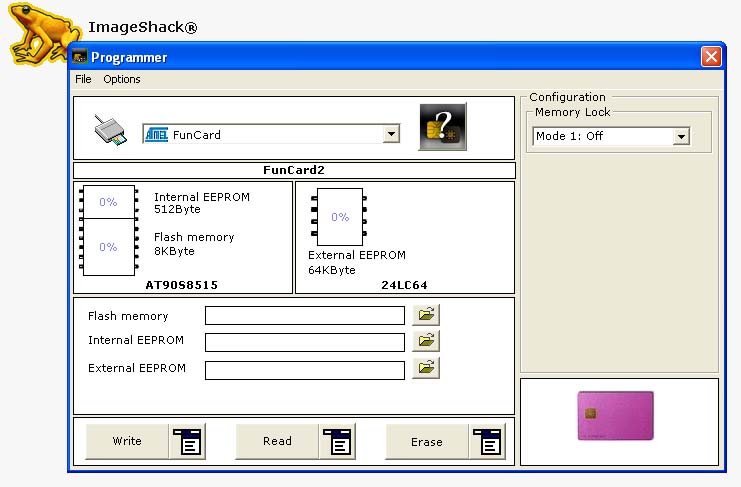Expand the FunCard type dropdown arrow
Screen dimensions: 741x487
point(391,134)
